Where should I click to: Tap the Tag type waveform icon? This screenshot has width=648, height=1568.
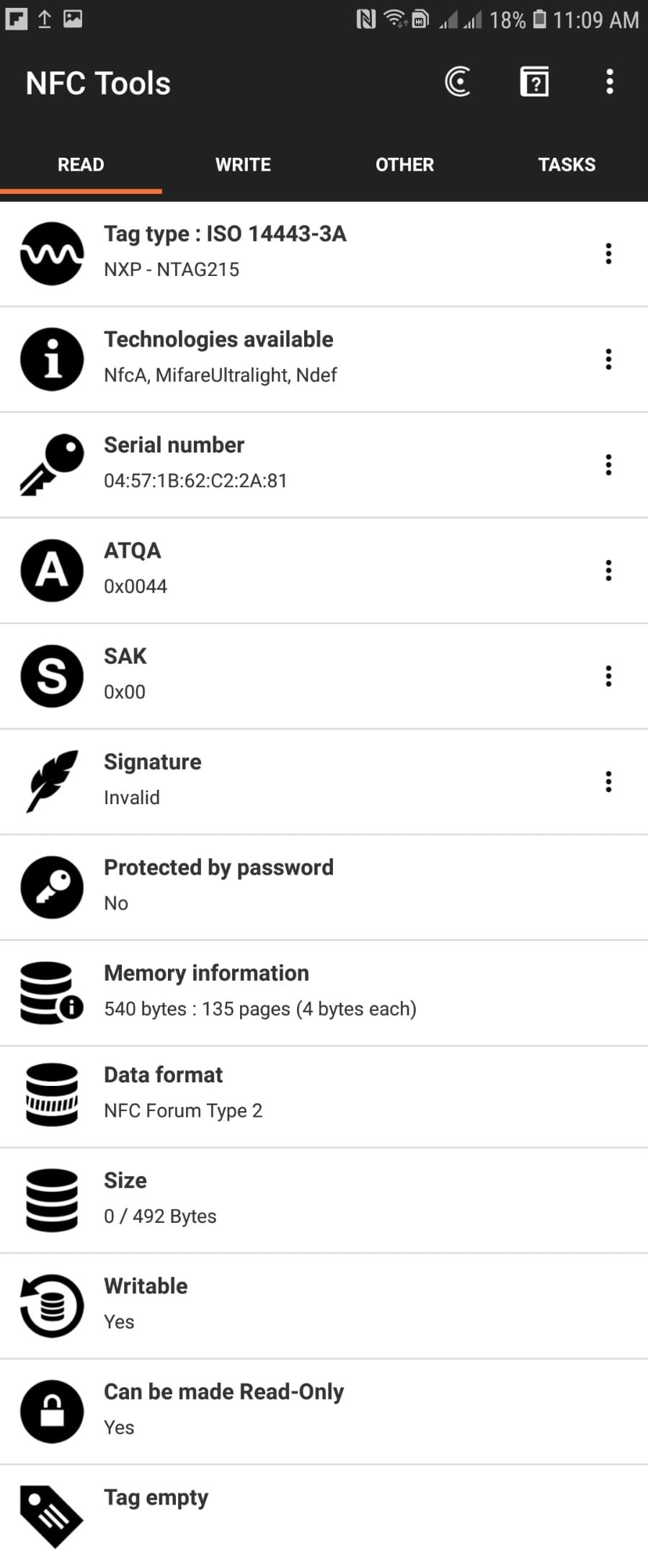click(52, 254)
